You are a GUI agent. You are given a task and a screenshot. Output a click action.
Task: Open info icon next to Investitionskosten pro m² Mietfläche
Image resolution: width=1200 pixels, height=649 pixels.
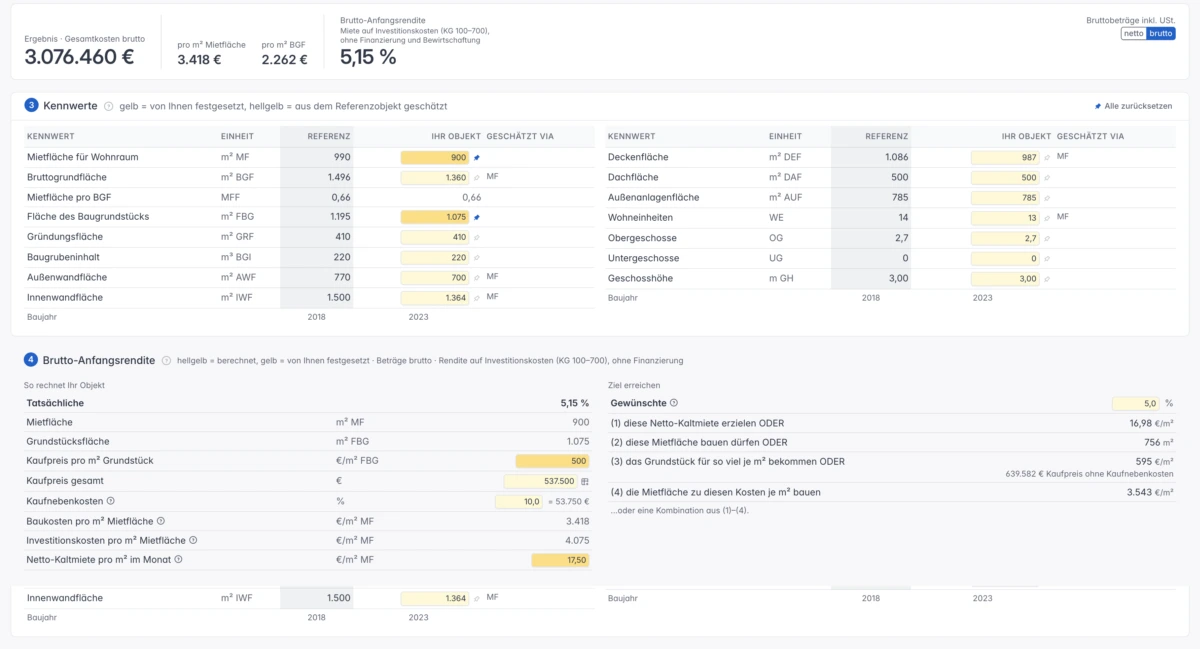pyautogui.click(x=193, y=540)
